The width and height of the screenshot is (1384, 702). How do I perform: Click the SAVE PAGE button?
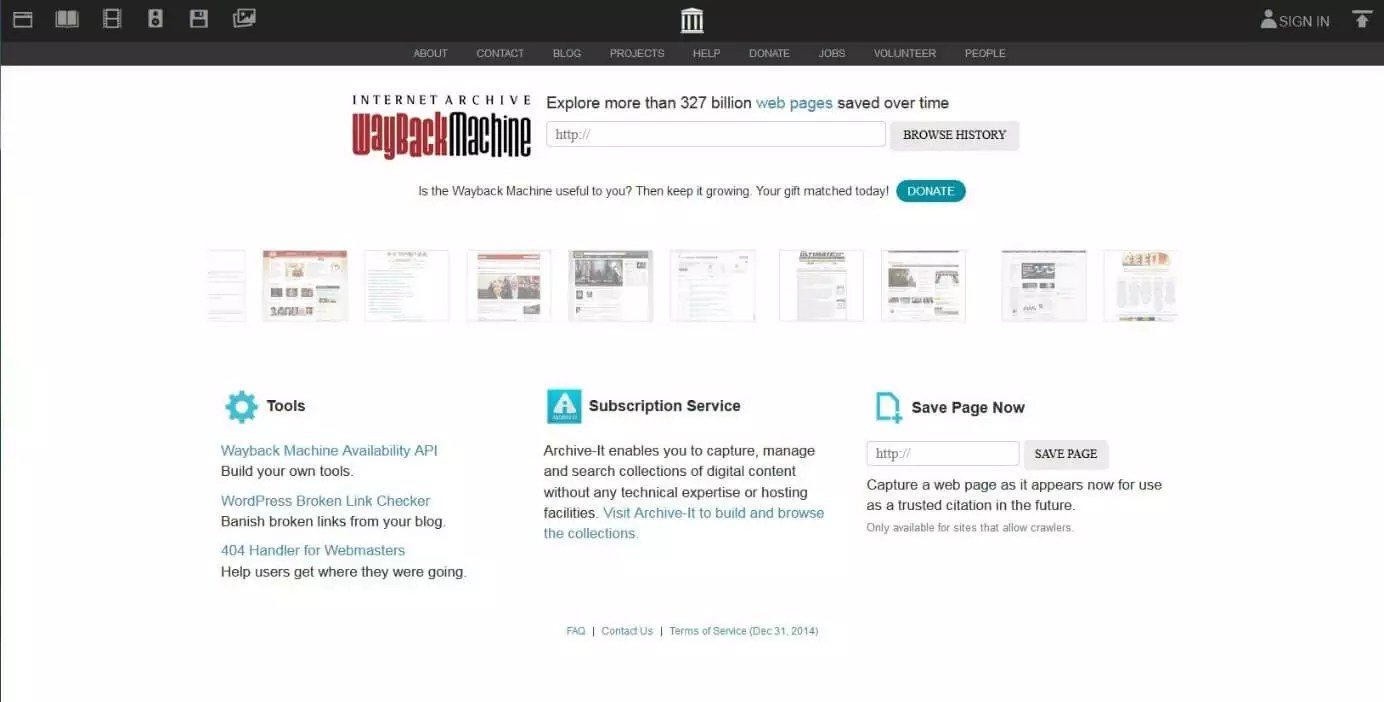click(1066, 454)
